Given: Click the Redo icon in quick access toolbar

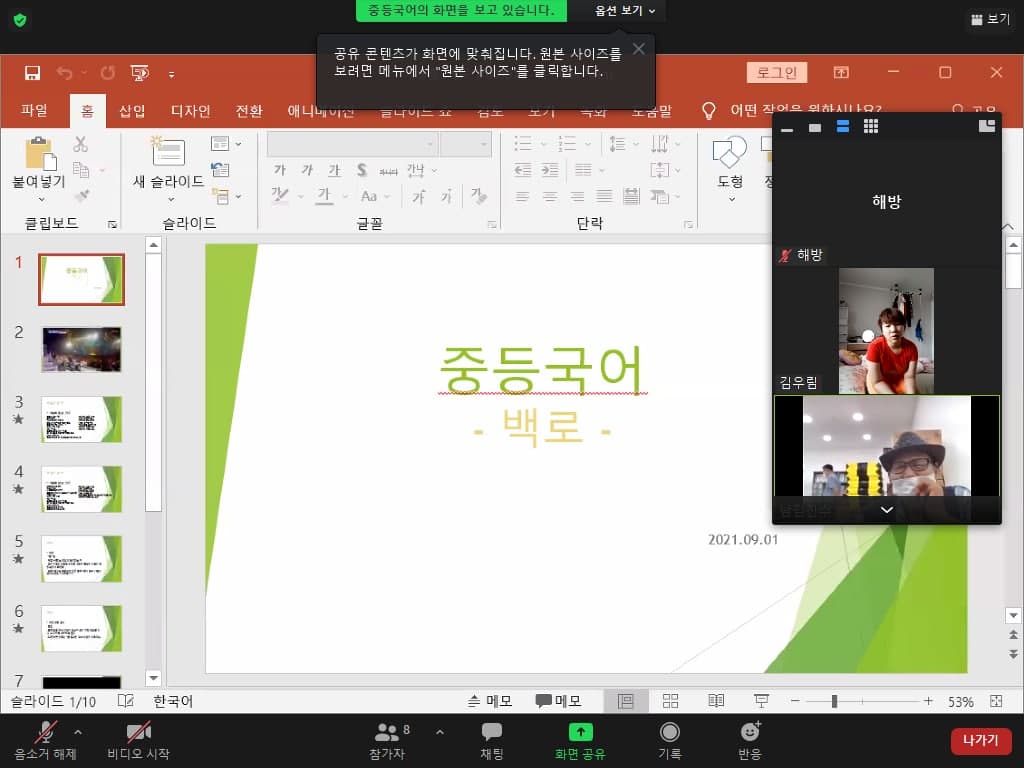Looking at the screenshot, I should coord(108,72).
